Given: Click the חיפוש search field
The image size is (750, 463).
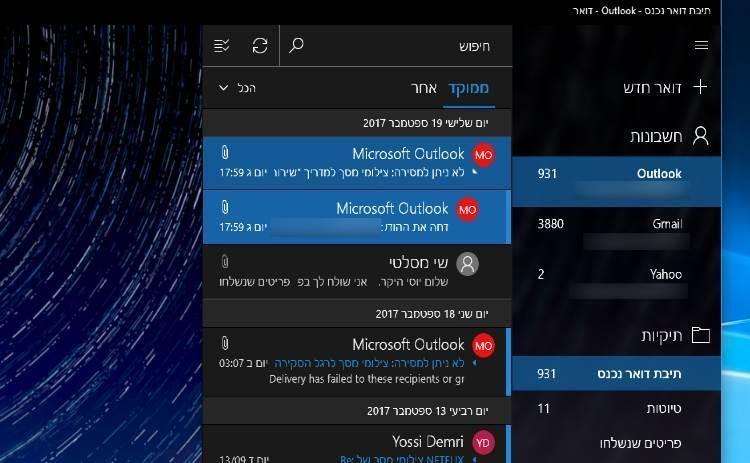Looking at the screenshot, I should point(396,46).
